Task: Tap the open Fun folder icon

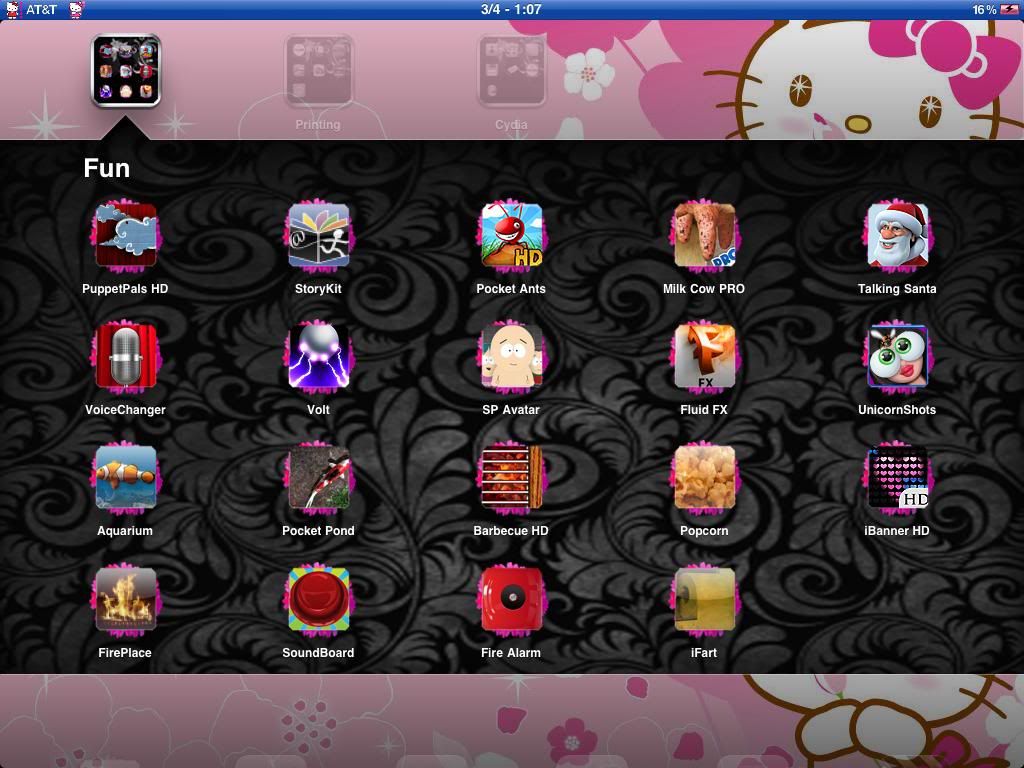Action: point(125,71)
